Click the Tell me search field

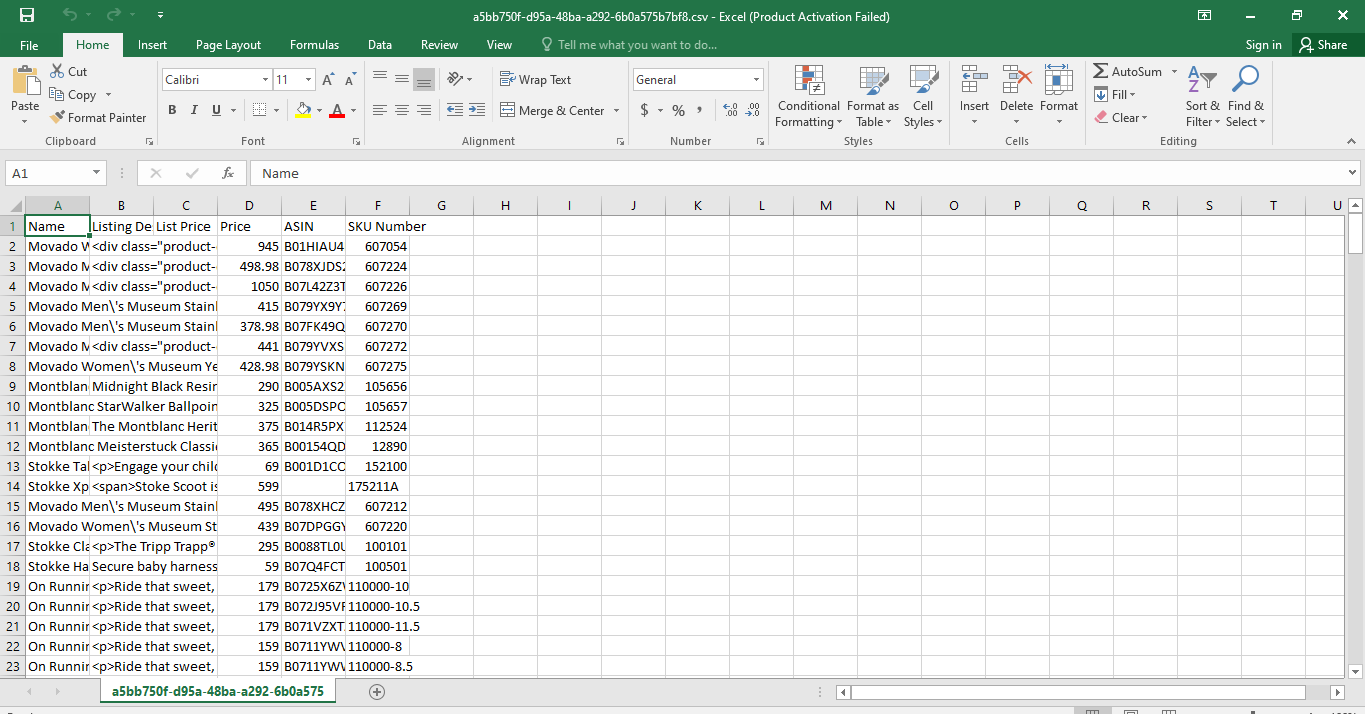[x=637, y=45]
